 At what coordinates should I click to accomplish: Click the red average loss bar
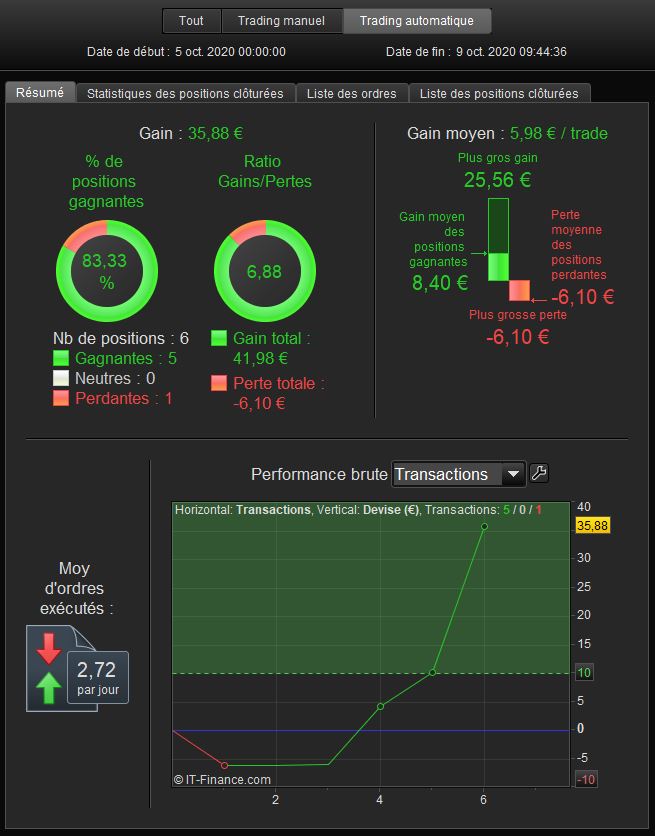520,291
